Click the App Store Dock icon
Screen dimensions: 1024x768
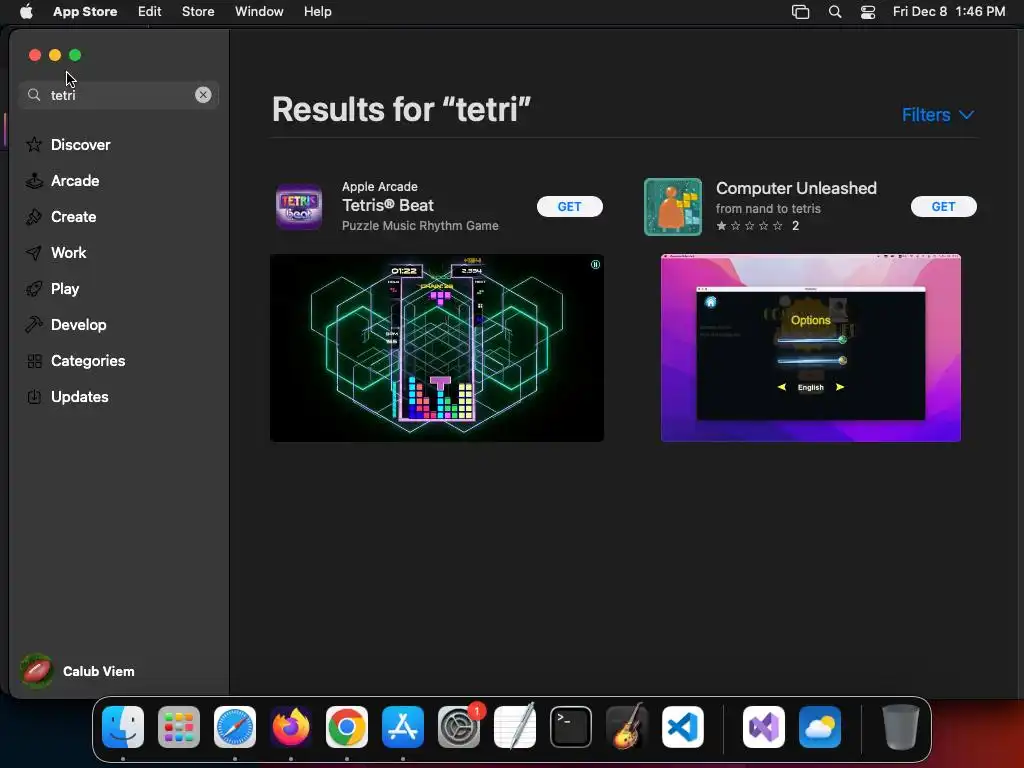[x=403, y=727]
